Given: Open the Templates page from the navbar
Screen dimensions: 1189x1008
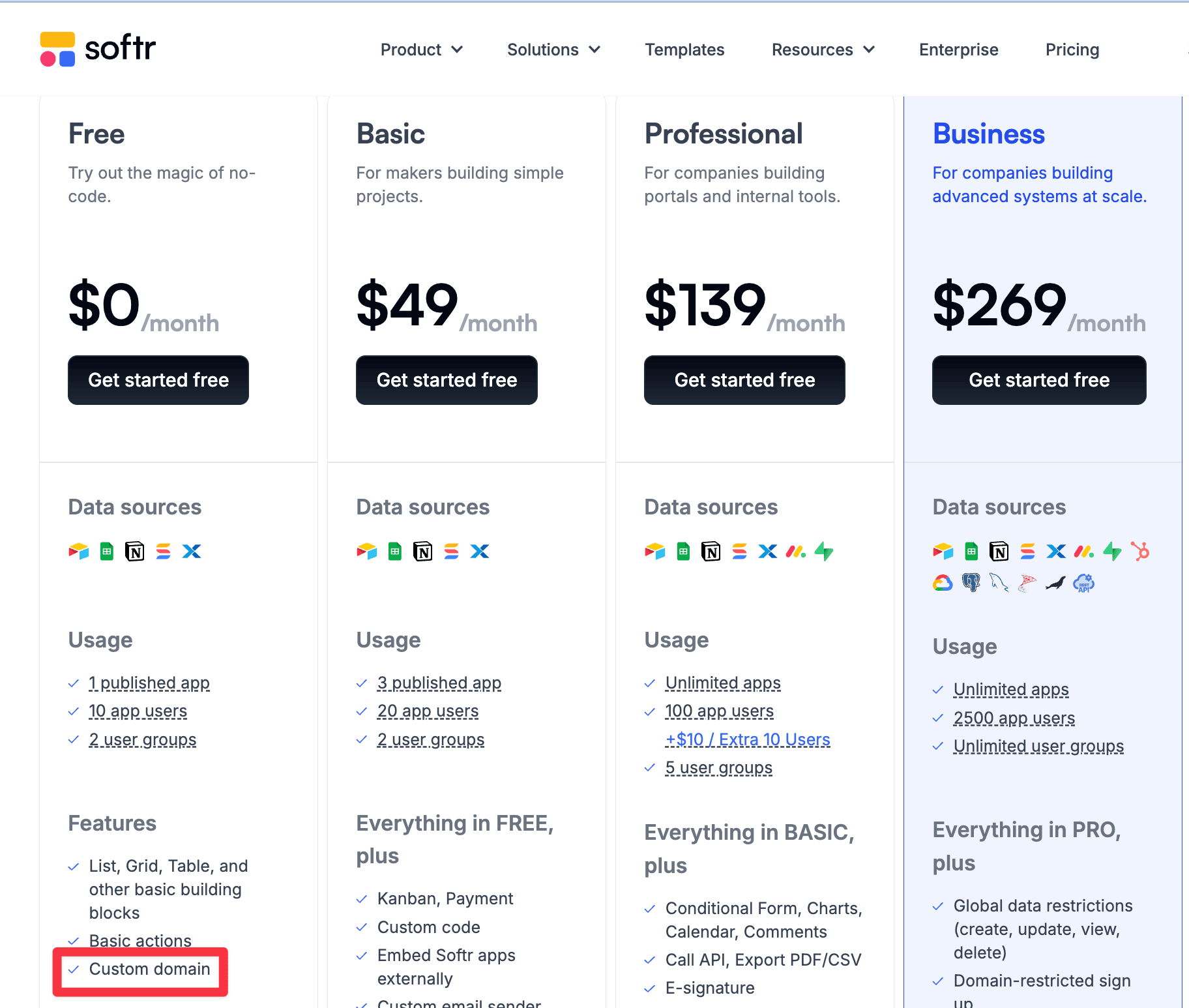Looking at the screenshot, I should point(684,50).
